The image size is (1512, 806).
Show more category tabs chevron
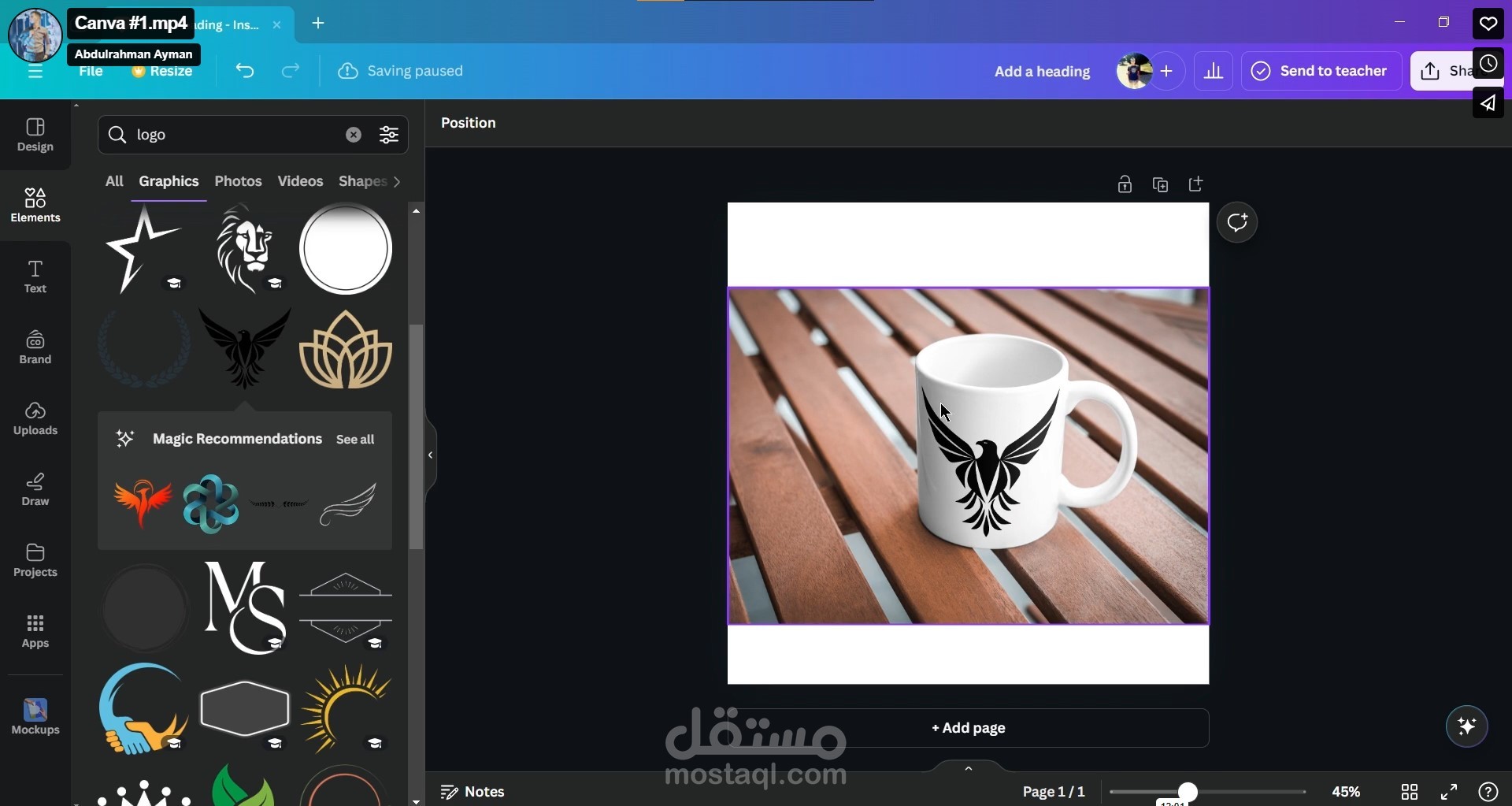point(397,182)
